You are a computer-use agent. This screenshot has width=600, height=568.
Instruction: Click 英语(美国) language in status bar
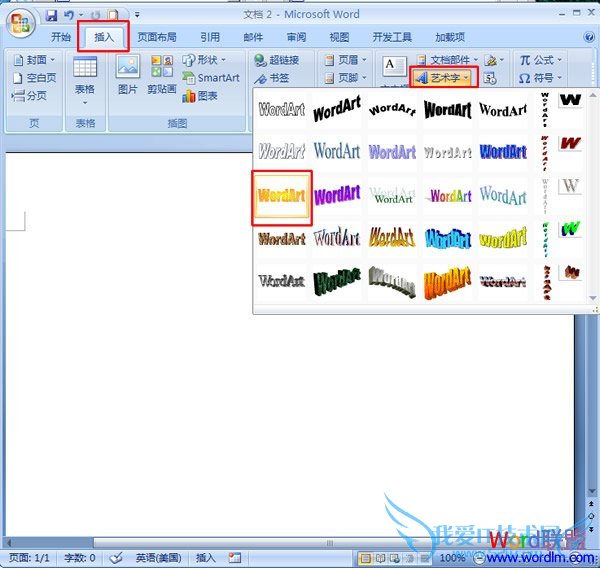[x=159, y=558]
